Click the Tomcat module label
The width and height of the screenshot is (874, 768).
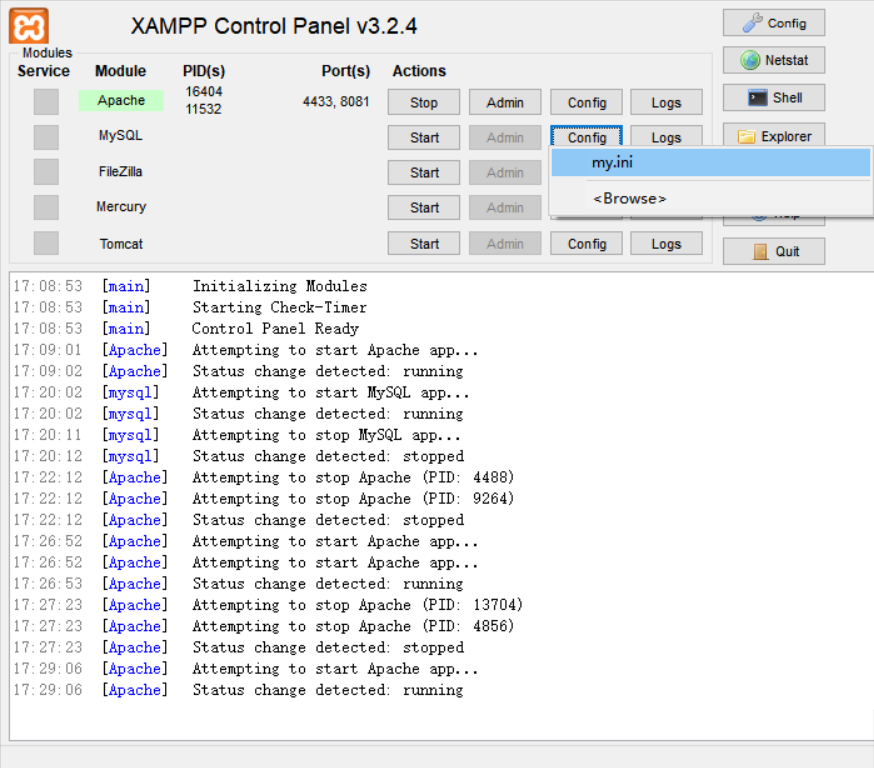tap(121, 244)
